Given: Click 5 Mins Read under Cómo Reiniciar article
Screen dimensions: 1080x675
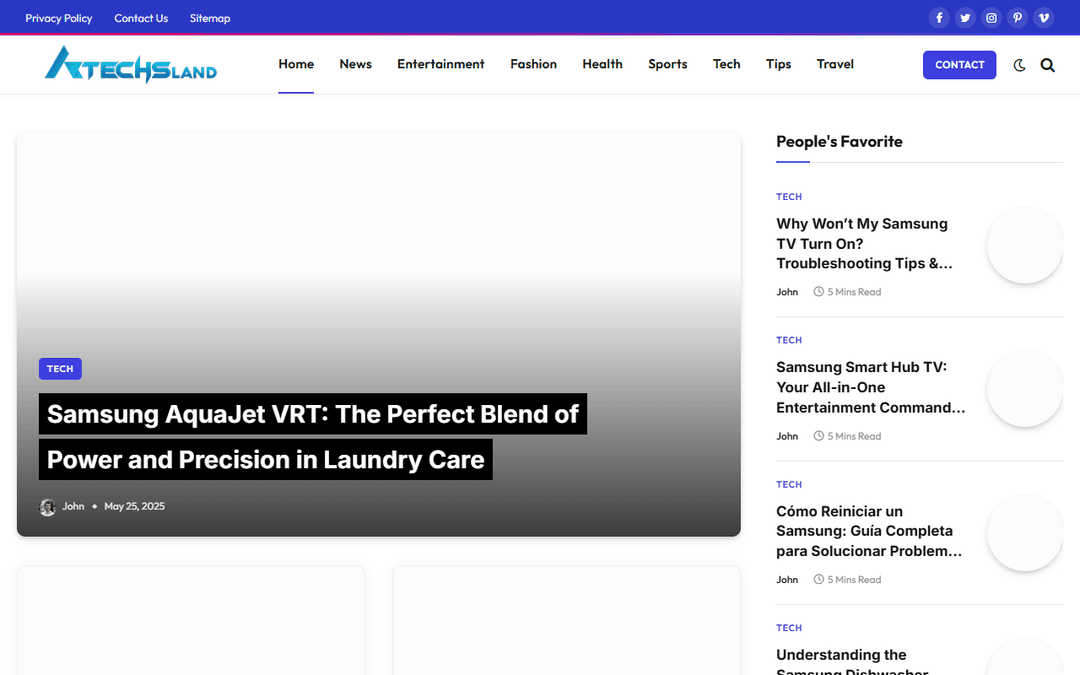Looking at the screenshot, I should (x=847, y=580).
